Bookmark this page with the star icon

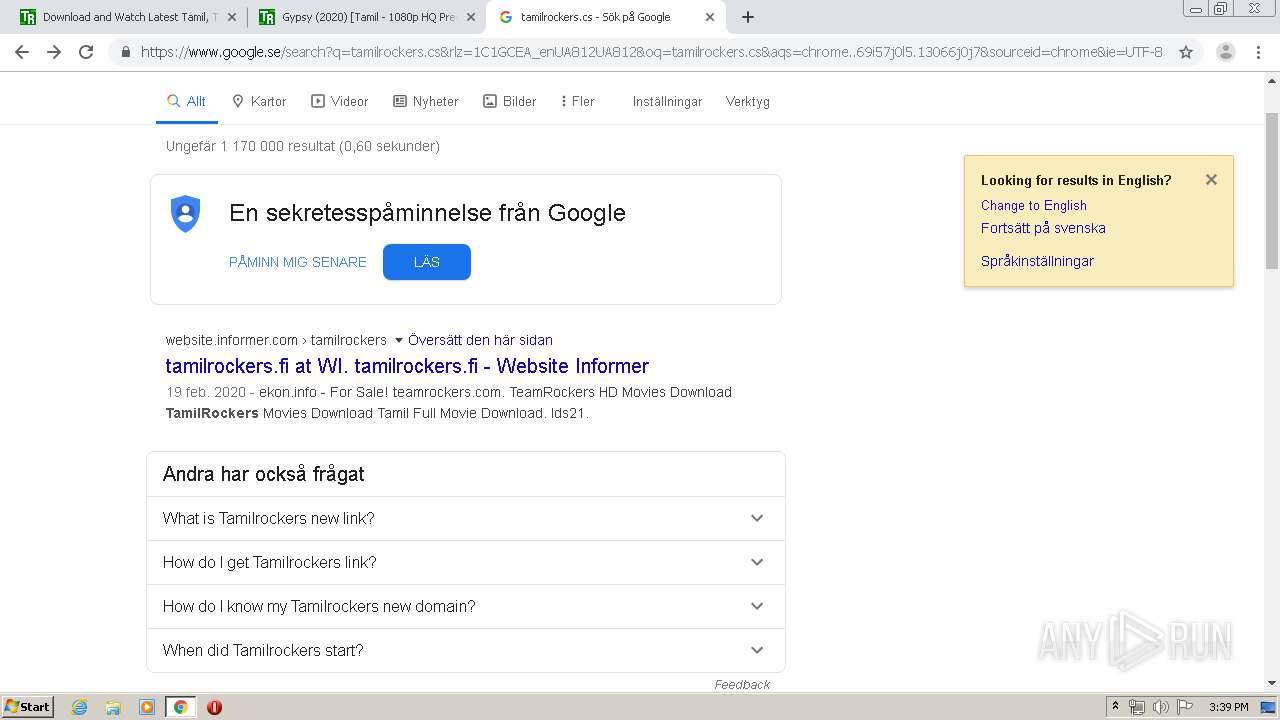[x=1186, y=52]
